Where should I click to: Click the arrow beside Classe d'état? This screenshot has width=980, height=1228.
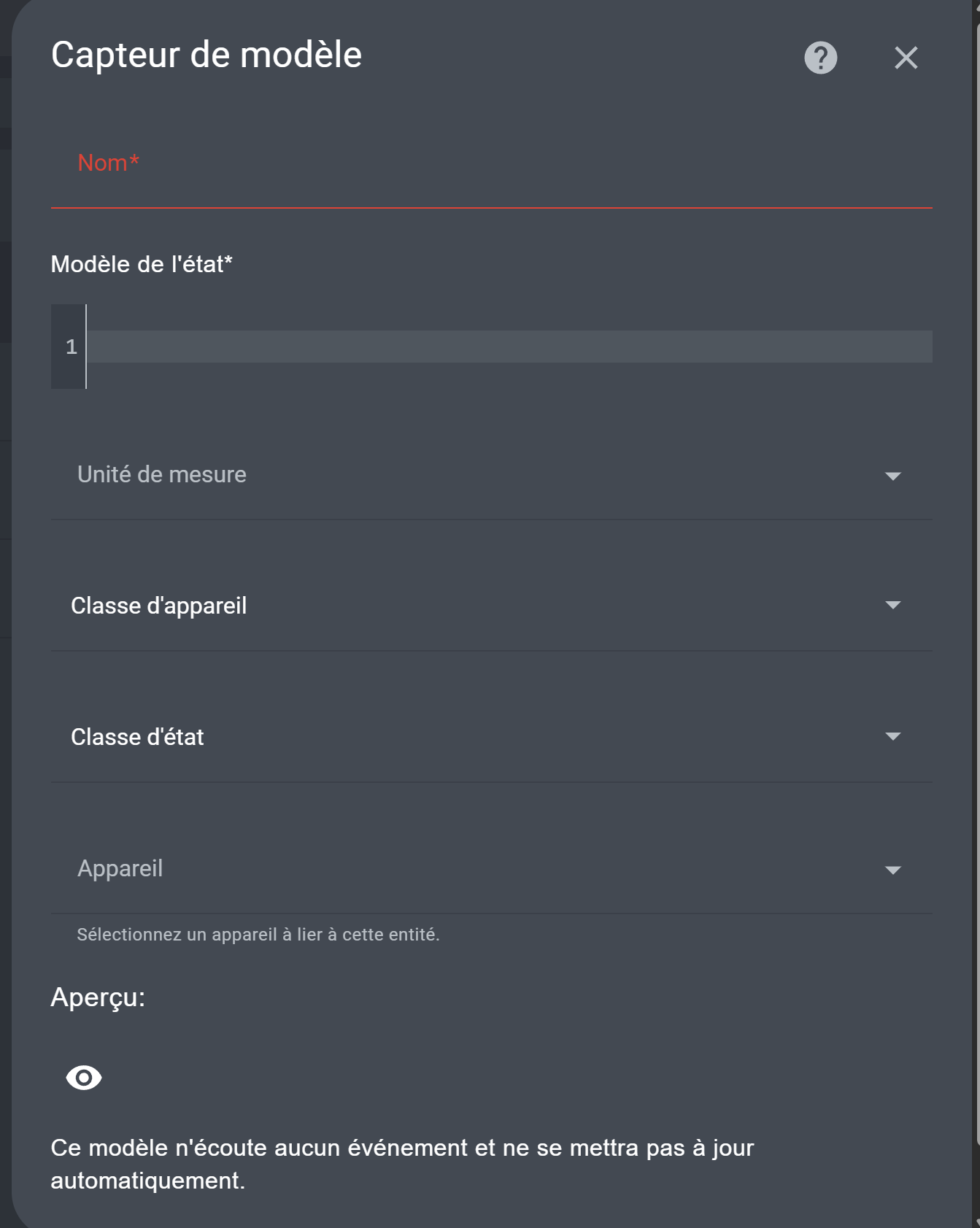click(x=892, y=736)
